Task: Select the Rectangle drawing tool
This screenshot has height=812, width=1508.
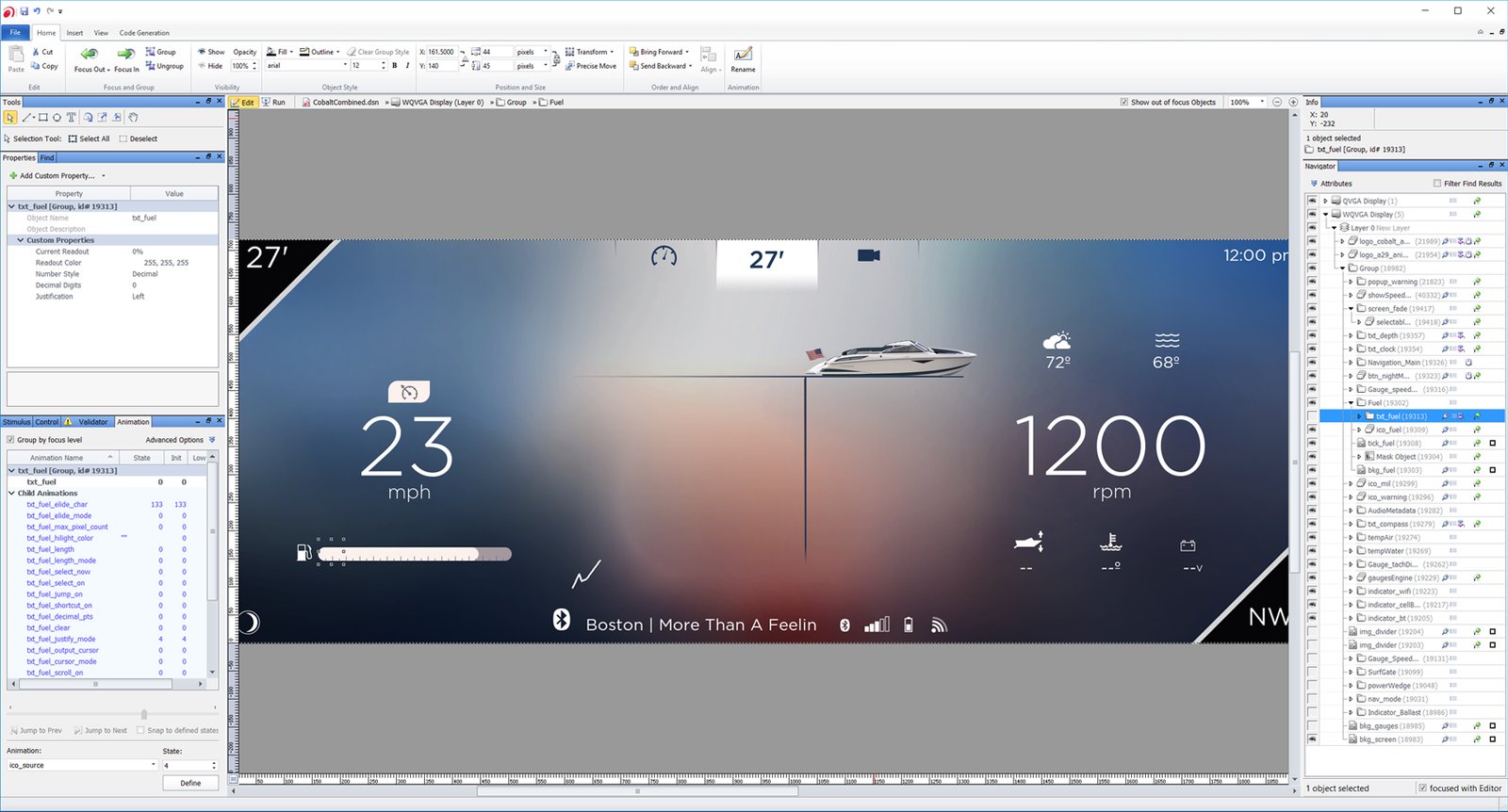Action: pyautogui.click(x=43, y=118)
